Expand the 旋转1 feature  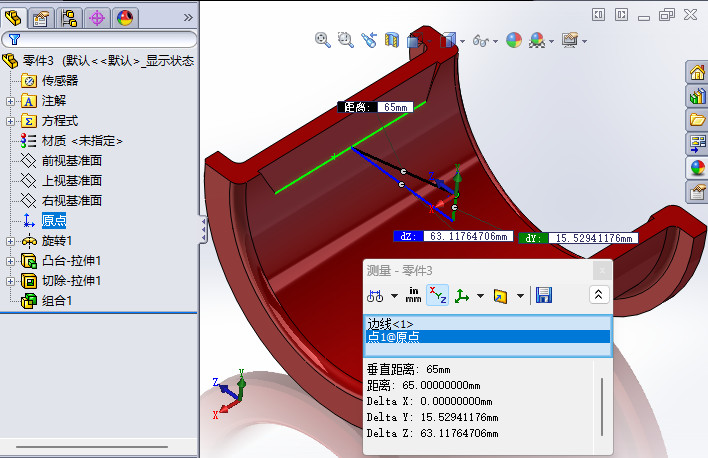click(x=10, y=241)
